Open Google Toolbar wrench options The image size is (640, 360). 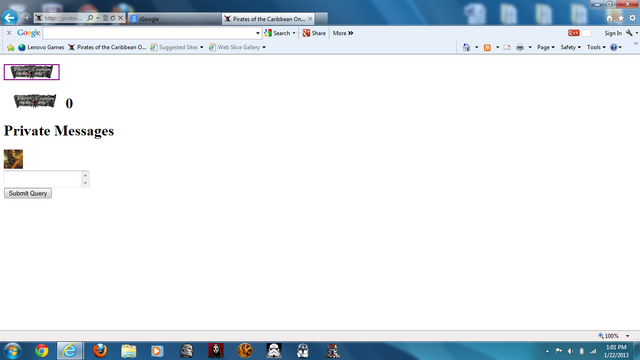click(629, 33)
